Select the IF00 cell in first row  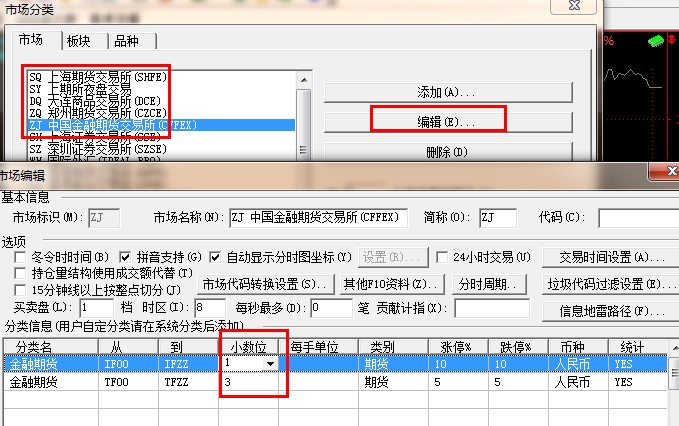coord(128,364)
